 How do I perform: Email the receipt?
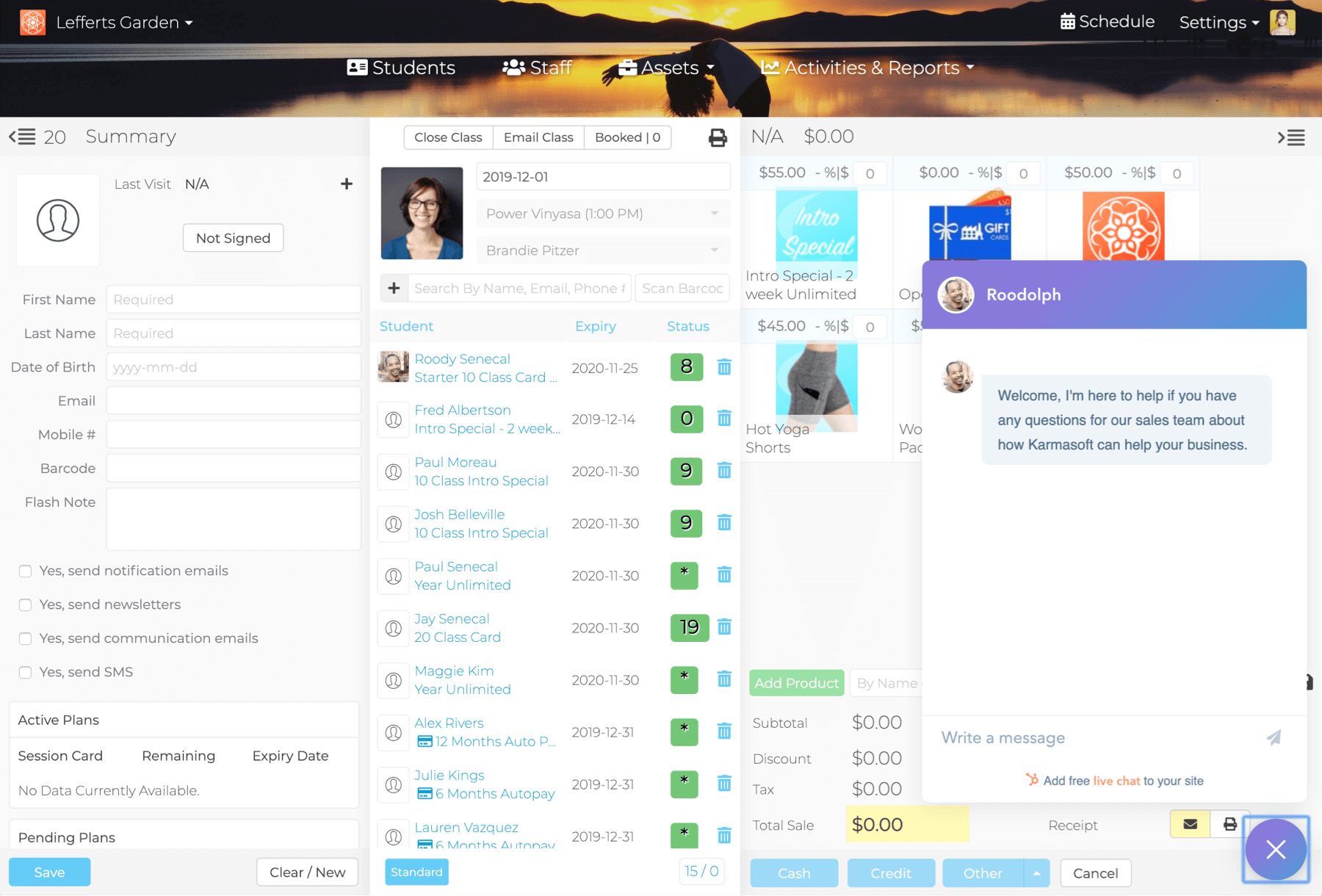[1191, 824]
